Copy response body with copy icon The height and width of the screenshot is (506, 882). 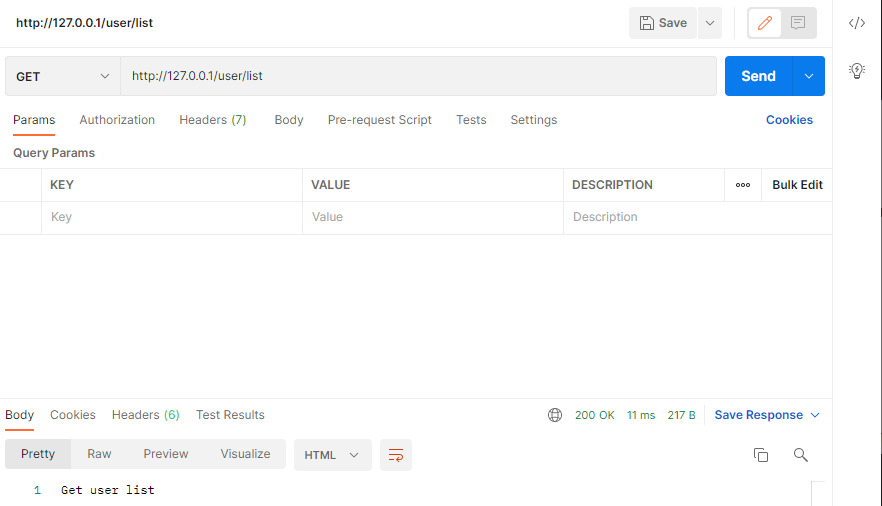click(x=761, y=454)
